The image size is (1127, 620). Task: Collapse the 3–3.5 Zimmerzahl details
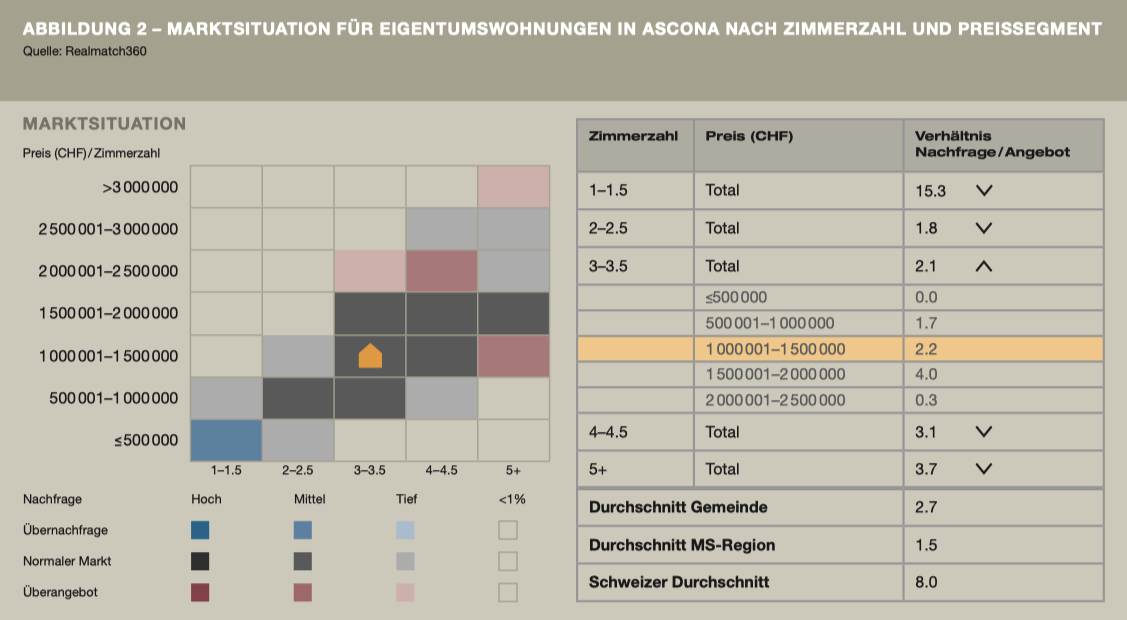click(x=985, y=266)
